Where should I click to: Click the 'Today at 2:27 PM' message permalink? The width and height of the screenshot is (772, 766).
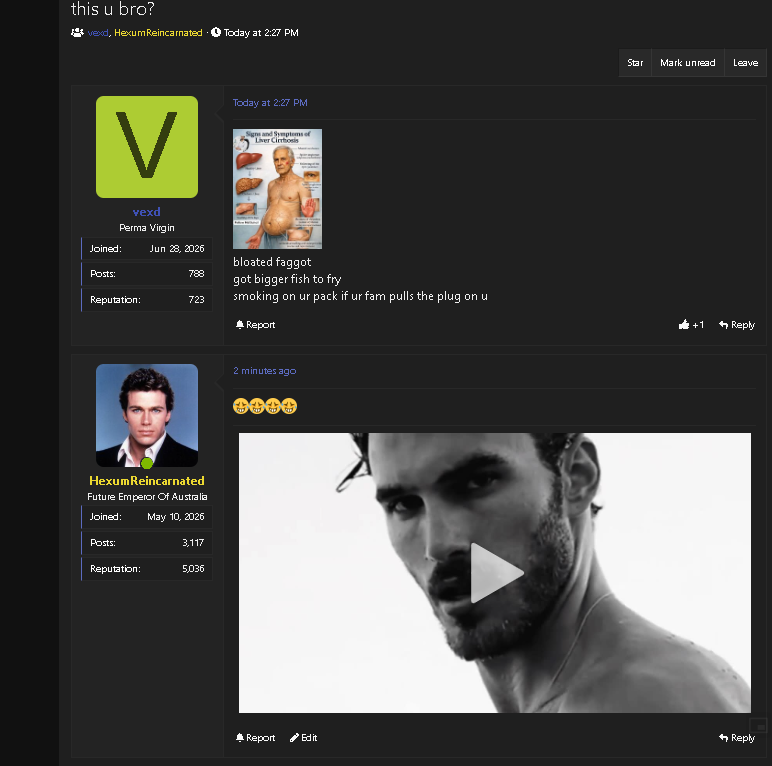point(270,102)
